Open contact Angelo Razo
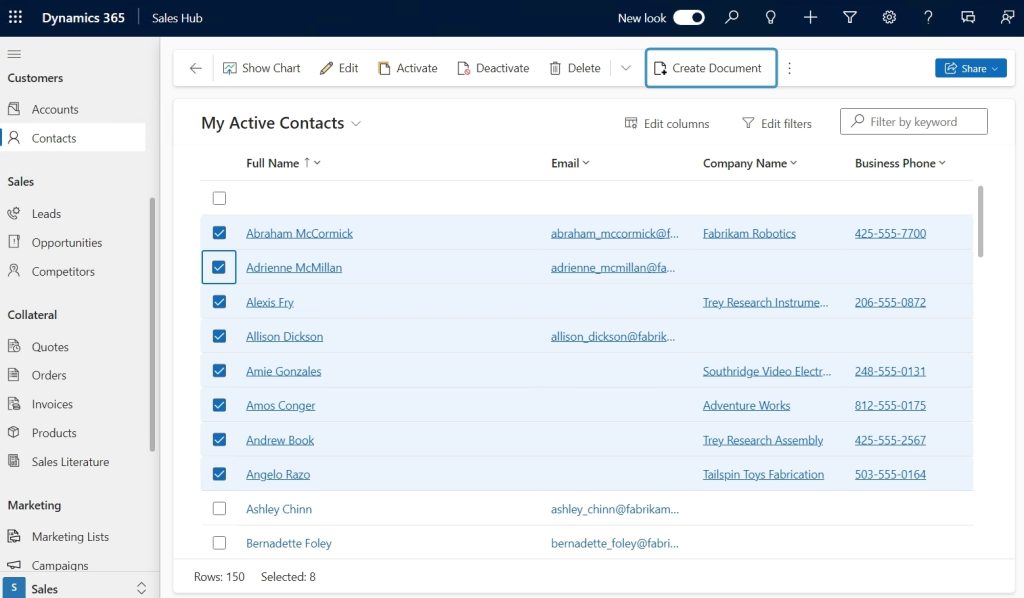 pyautogui.click(x=278, y=475)
